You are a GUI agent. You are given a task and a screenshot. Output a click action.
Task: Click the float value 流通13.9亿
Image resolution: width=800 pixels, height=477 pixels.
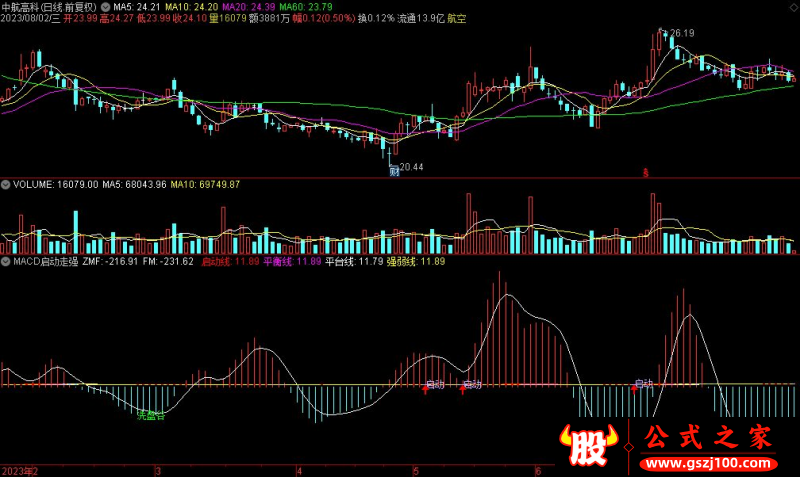(421, 18)
